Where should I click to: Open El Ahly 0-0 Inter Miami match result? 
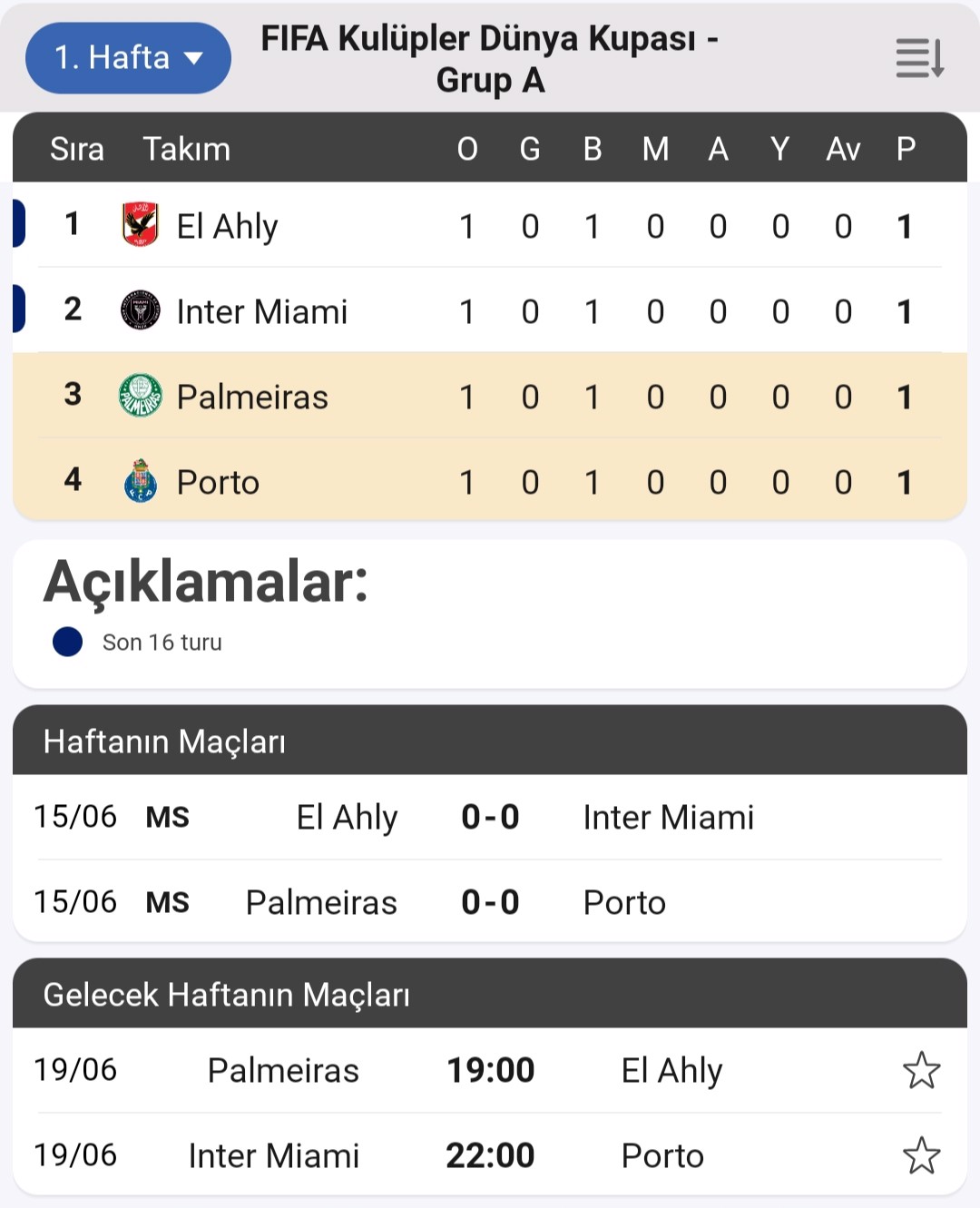[x=490, y=817]
